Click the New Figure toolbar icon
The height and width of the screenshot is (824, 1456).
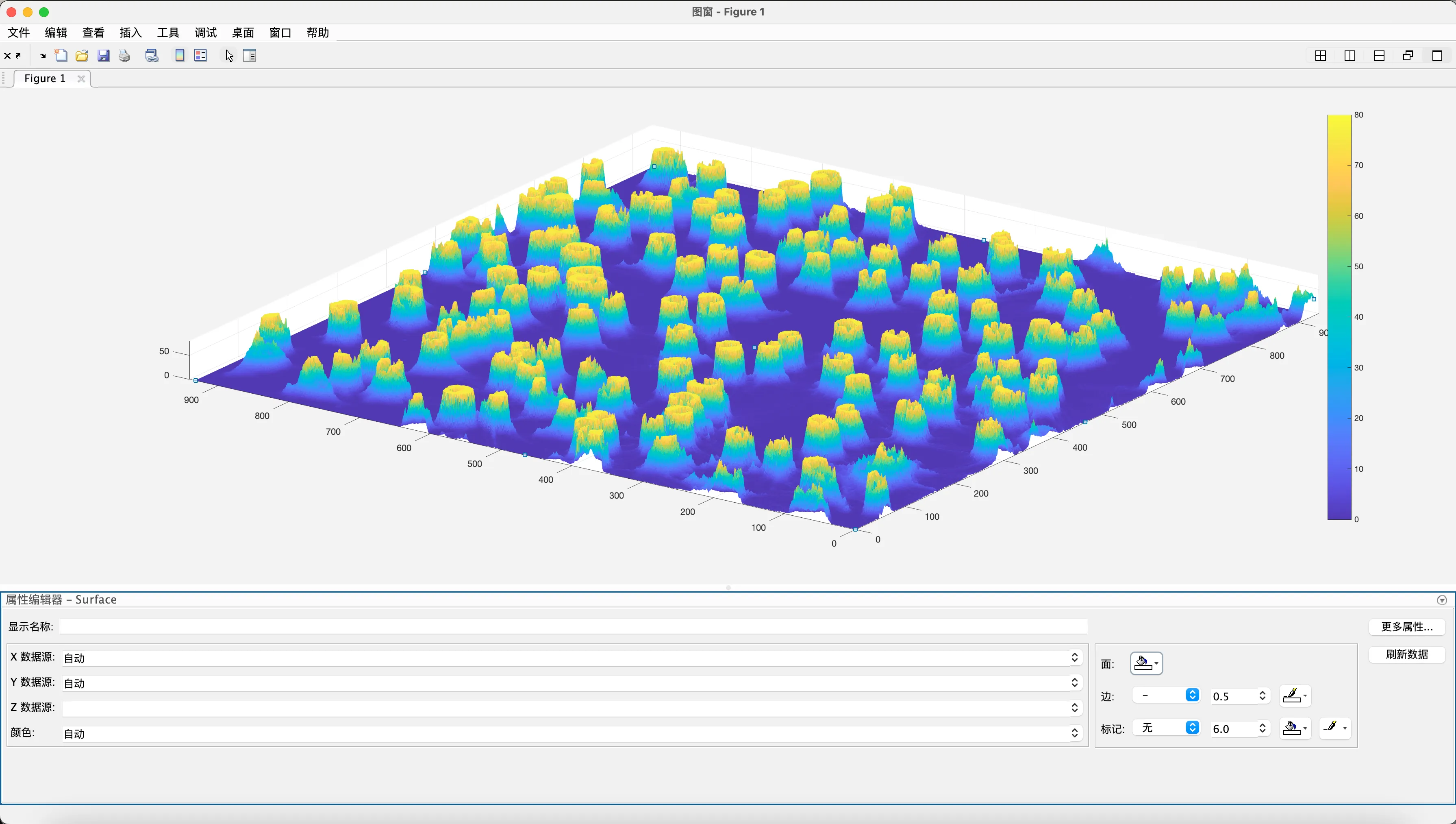[x=61, y=55]
